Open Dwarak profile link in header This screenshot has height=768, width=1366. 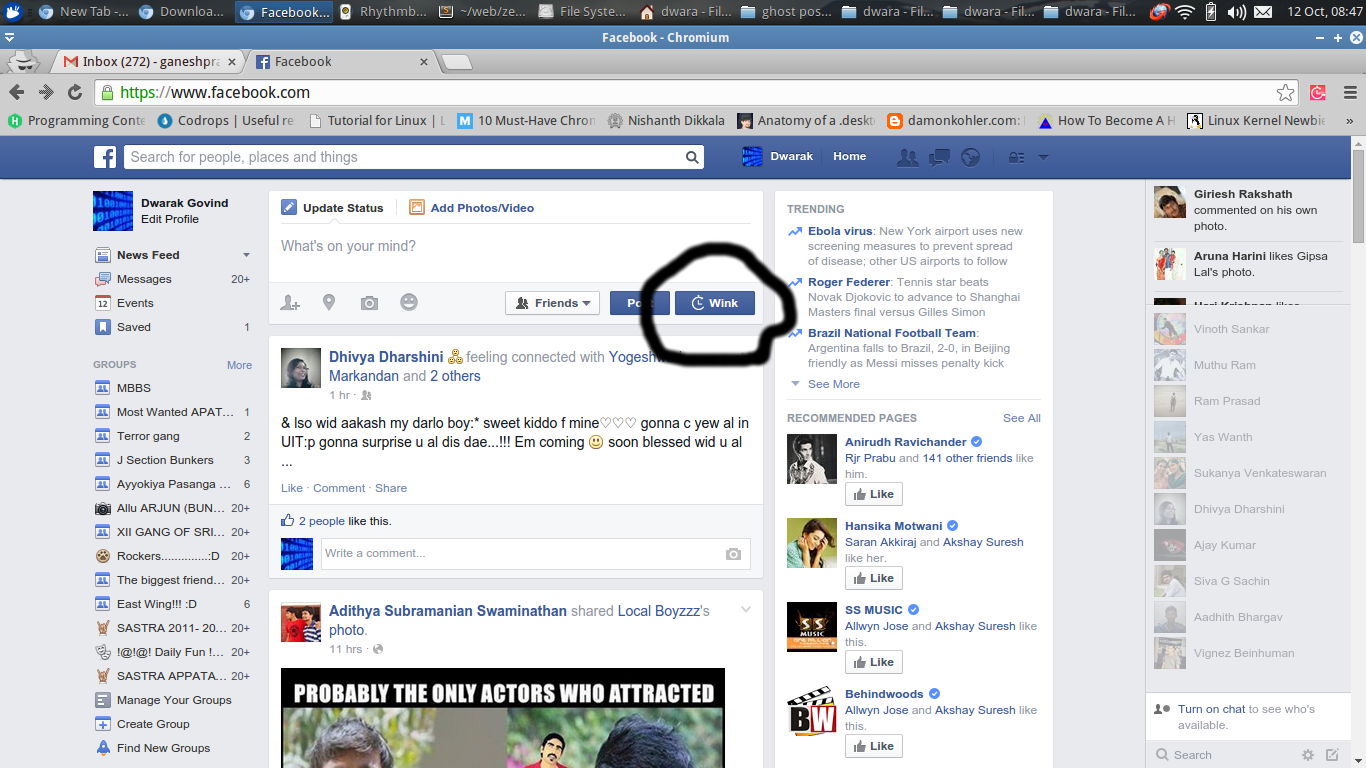click(x=778, y=156)
